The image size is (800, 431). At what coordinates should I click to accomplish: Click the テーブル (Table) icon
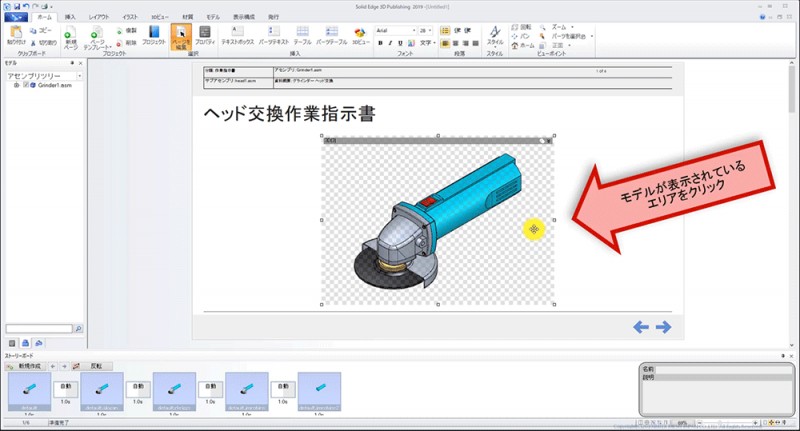coord(301,37)
